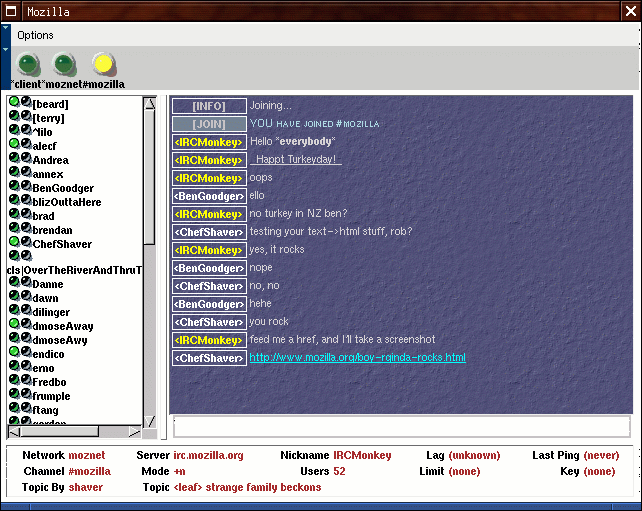
Task: Select user brendan in the list
Action: [x=52, y=230]
